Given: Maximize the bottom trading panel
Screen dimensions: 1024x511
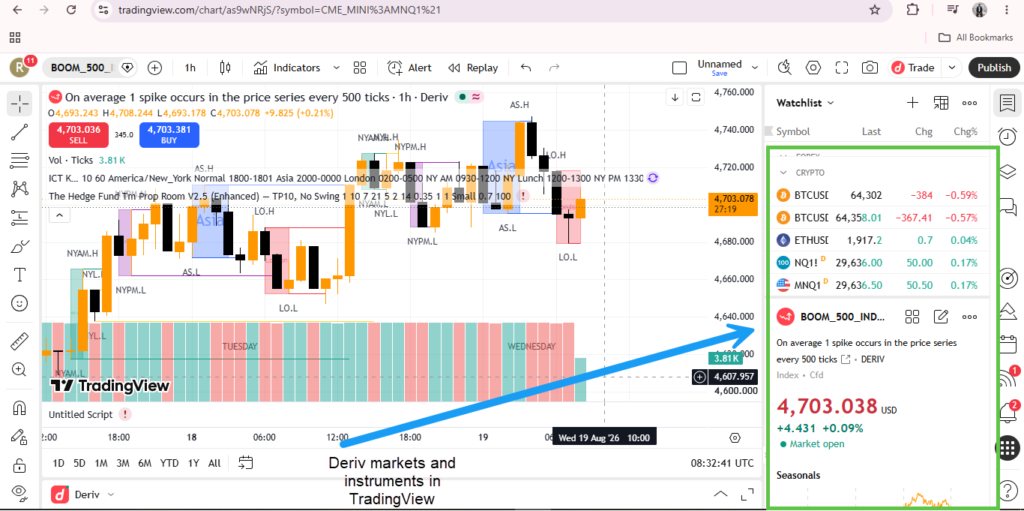Looking at the screenshot, I should pyautogui.click(x=746, y=494).
